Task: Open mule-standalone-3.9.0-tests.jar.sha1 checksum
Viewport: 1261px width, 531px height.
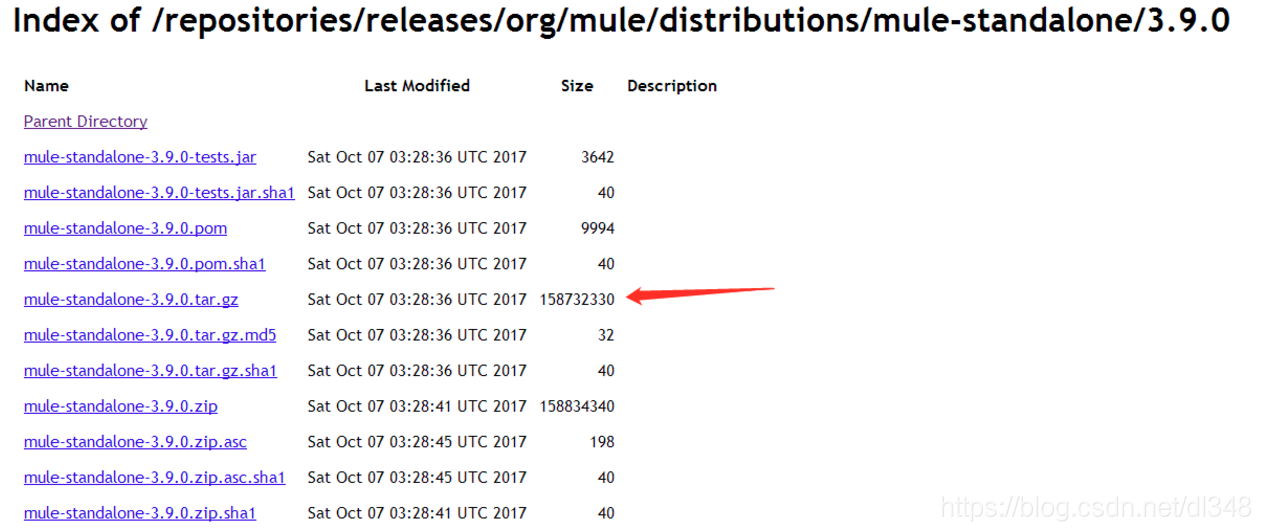Action: point(159,192)
